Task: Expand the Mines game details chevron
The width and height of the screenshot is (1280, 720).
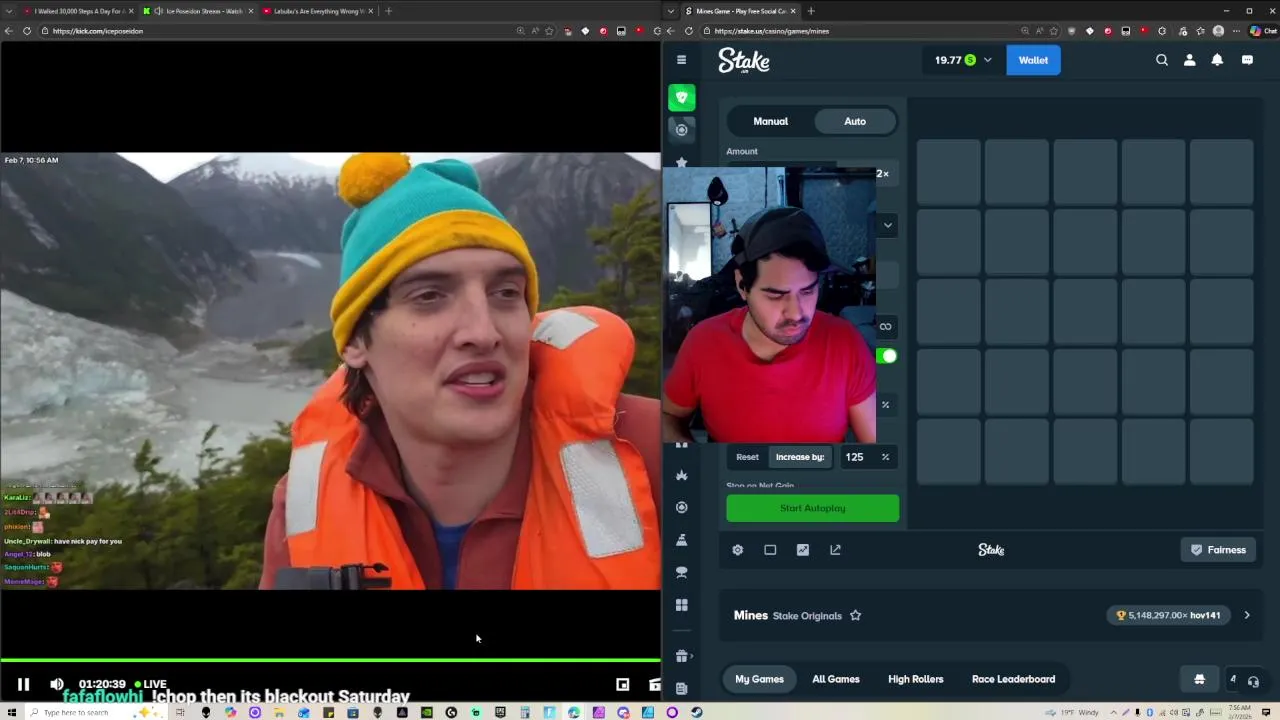Action: click(1247, 616)
